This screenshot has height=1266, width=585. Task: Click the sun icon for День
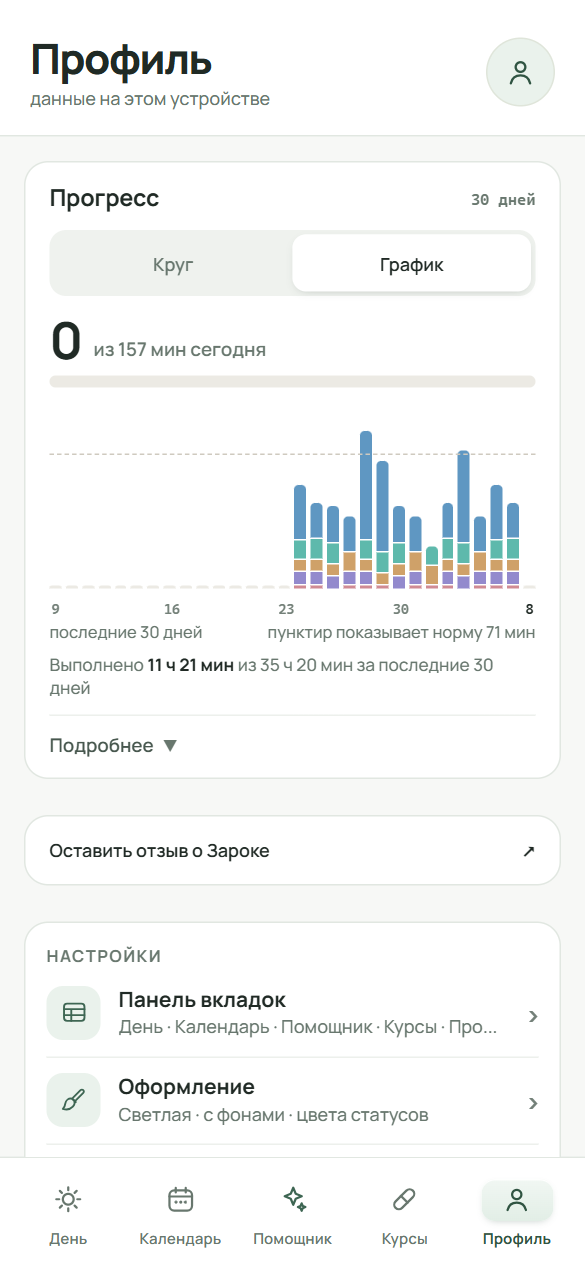coord(68,1199)
